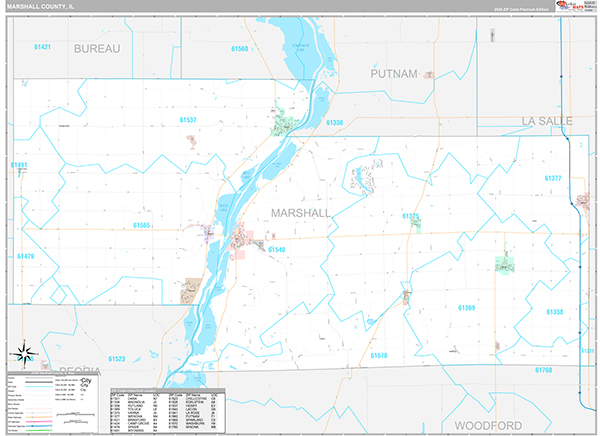Click ZIP code label 61570
The height and width of the screenshot is (436, 600).
tap(379, 356)
